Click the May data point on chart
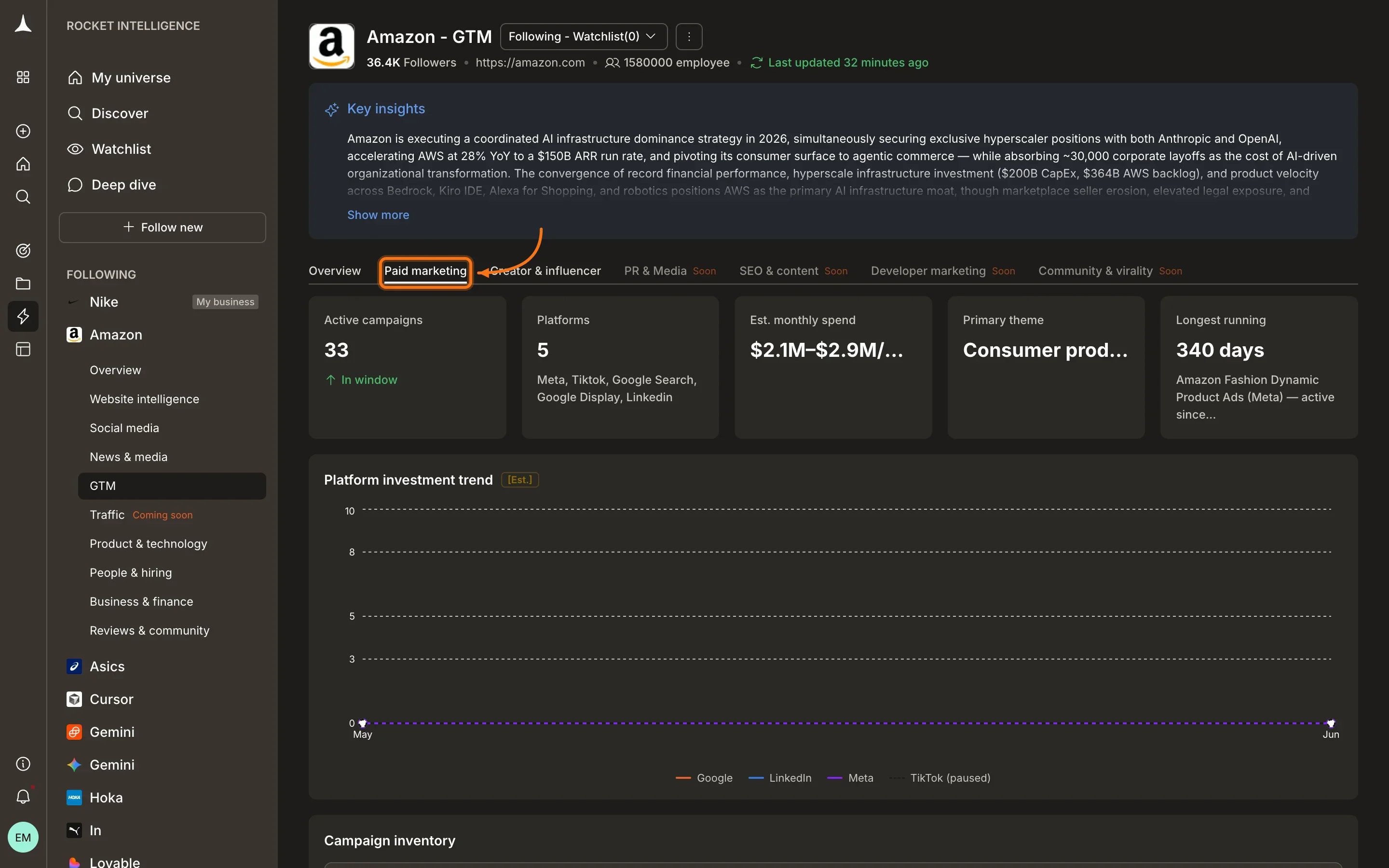This screenshot has height=868, width=1389. pos(362,723)
